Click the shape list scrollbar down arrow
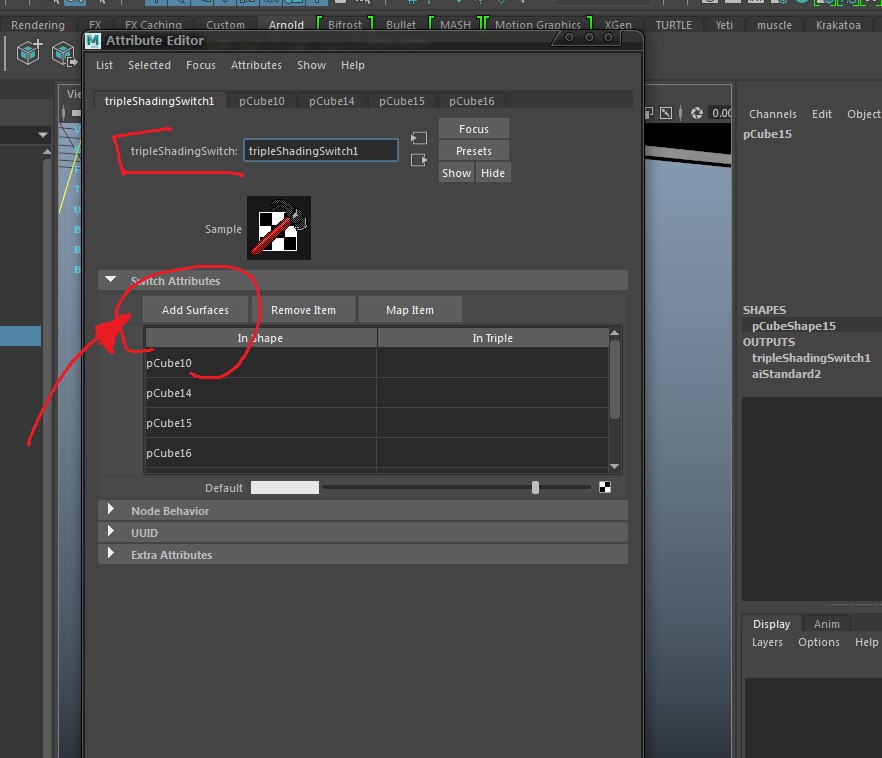This screenshot has width=882, height=758. (x=614, y=466)
